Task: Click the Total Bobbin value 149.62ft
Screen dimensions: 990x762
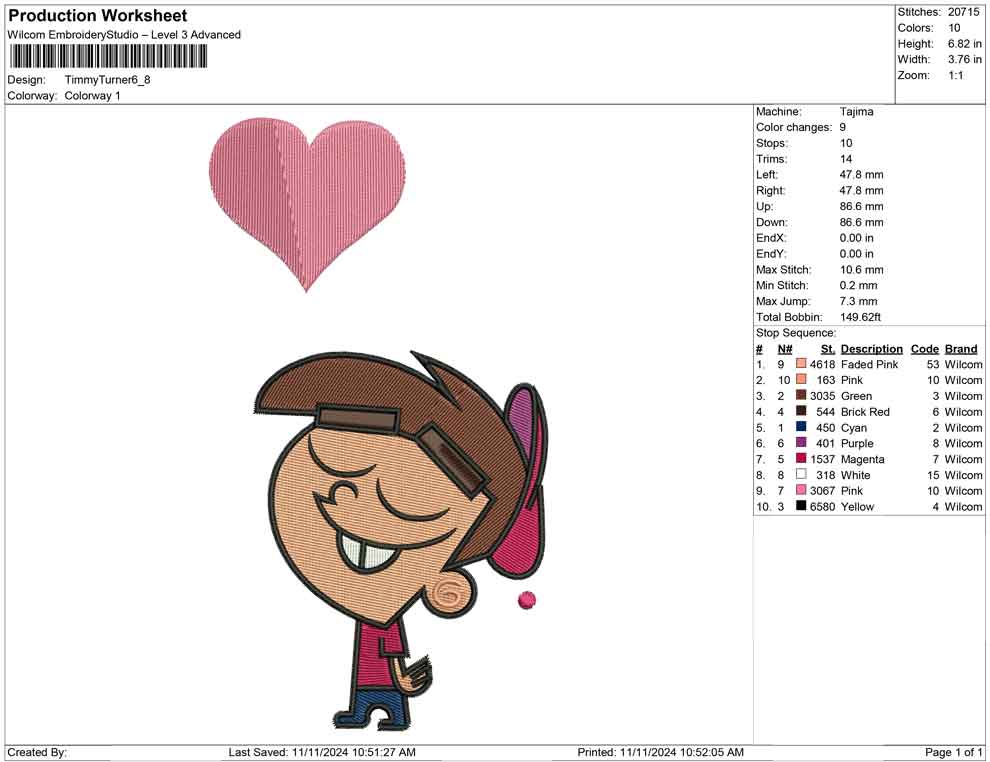Action: 861,317
